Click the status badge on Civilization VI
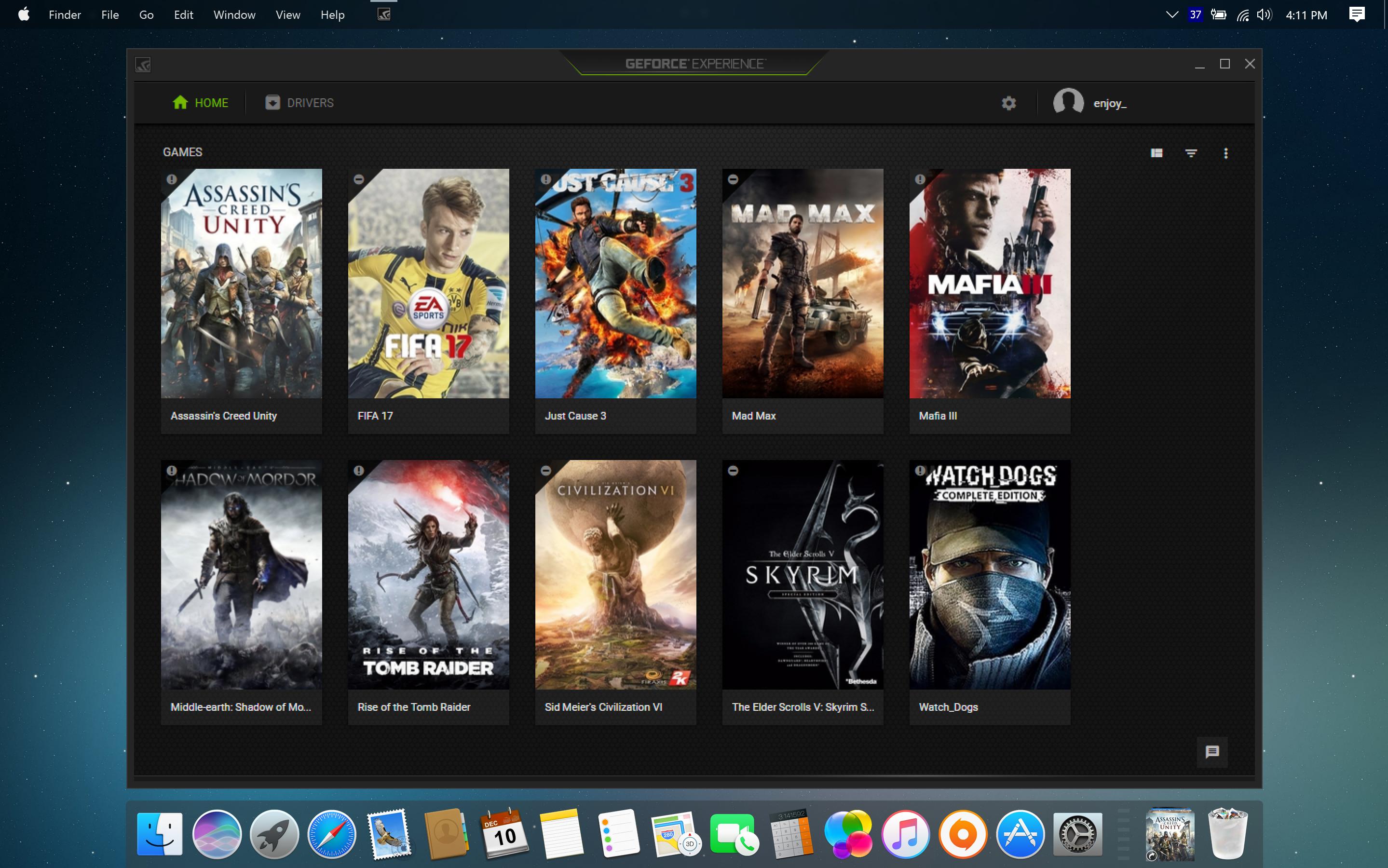Image resolution: width=1388 pixels, height=868 pixels. pos(546,471)
